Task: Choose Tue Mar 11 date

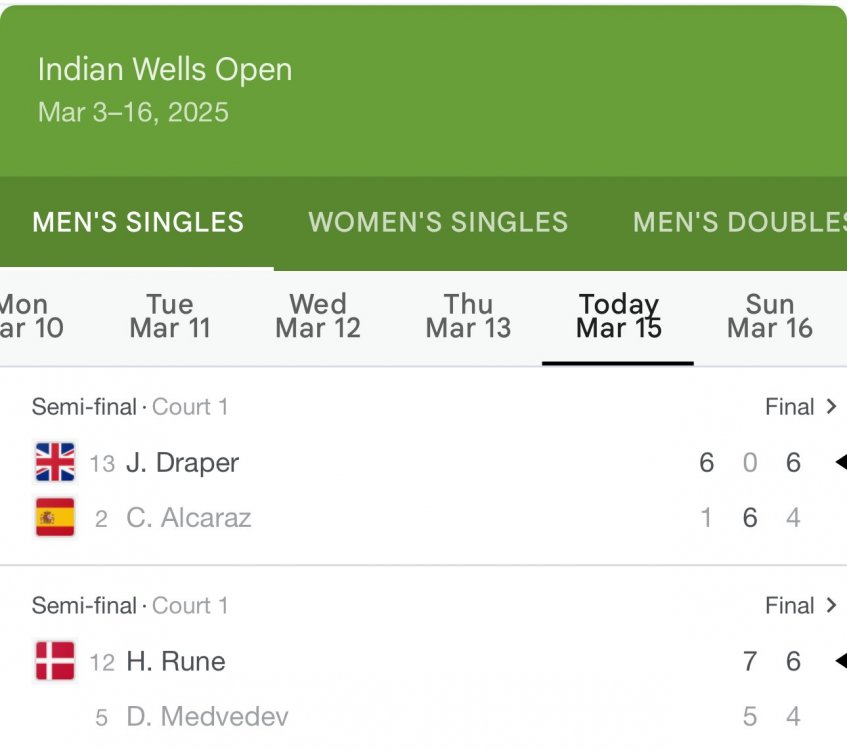Action: [170, 316]
